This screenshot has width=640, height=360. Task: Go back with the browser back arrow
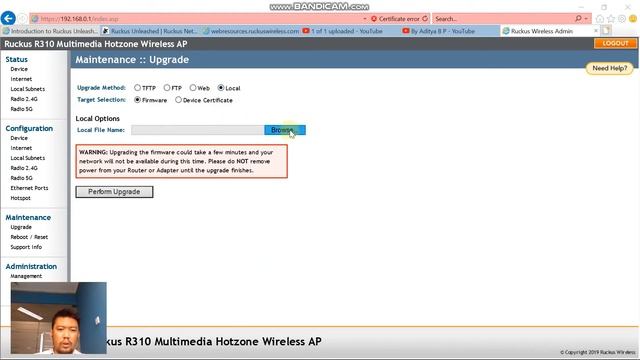pyautogui.click(x=8, y=18)
